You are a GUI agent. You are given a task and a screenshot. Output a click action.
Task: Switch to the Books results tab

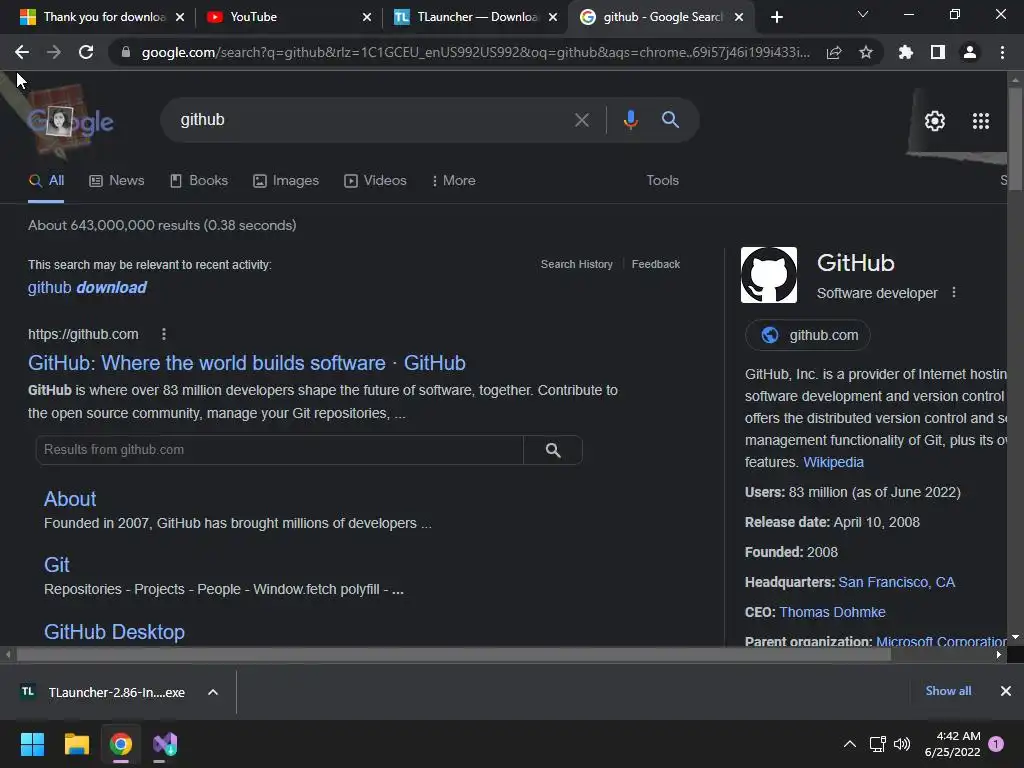[199, 180]
